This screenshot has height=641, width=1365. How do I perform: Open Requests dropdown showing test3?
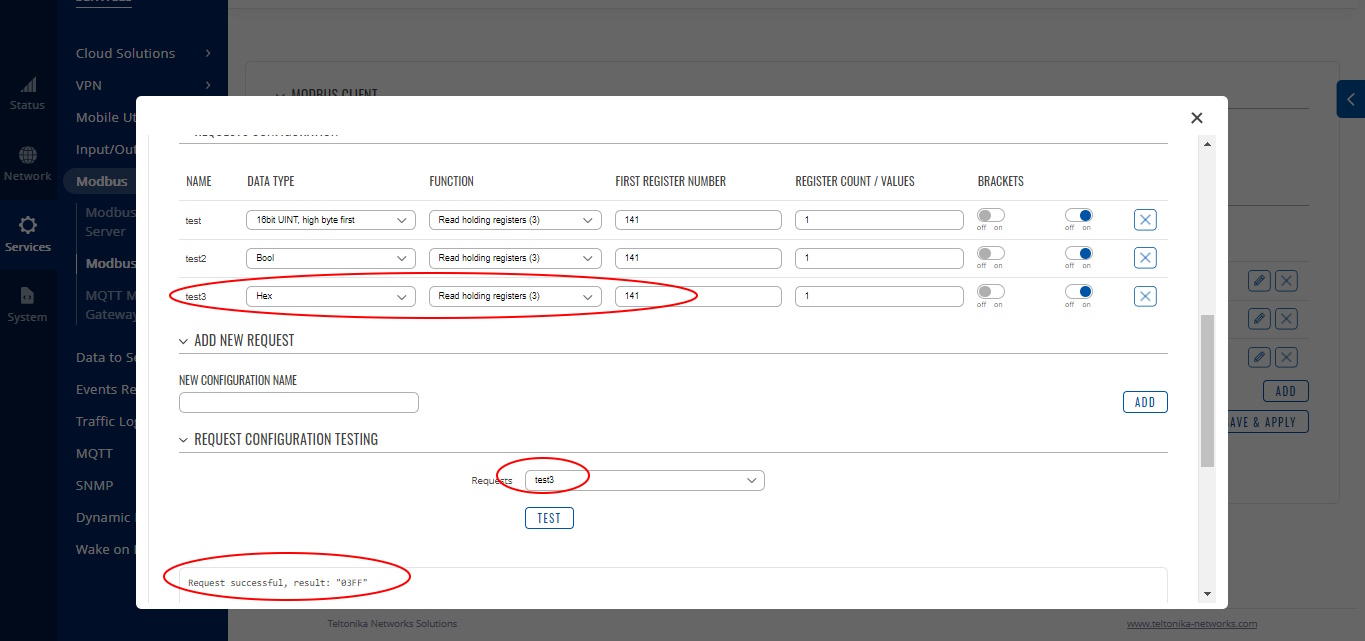point(645,481)
